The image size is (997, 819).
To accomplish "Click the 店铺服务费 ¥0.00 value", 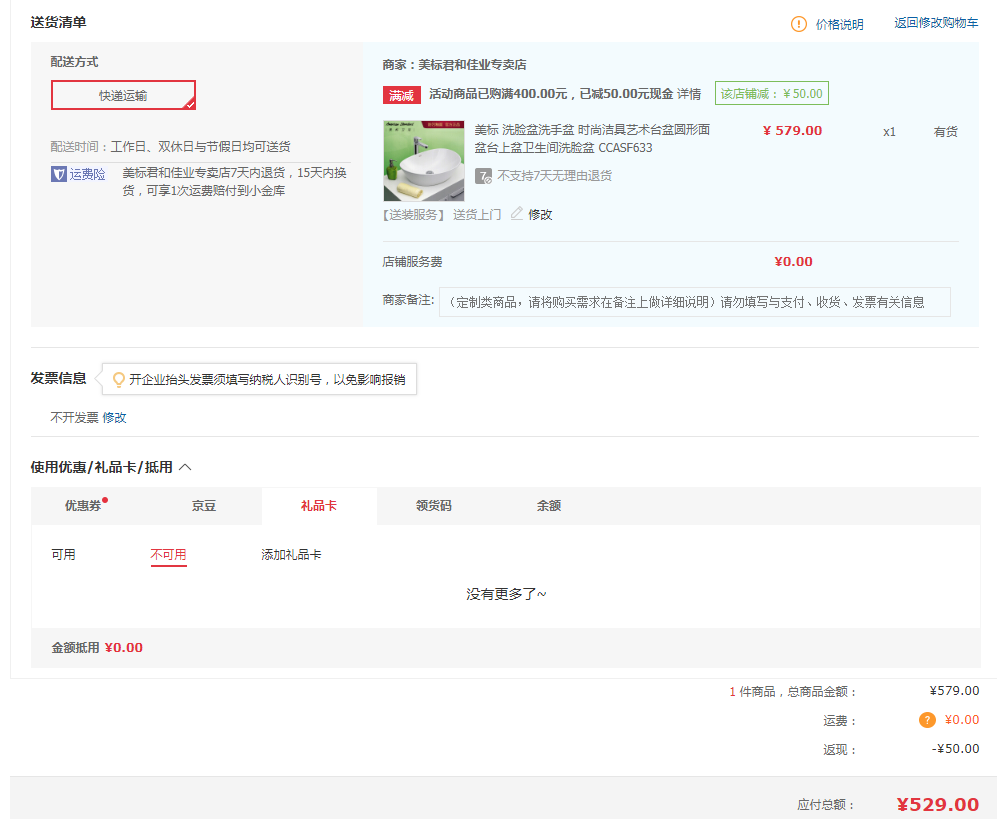I will [794, 261].
